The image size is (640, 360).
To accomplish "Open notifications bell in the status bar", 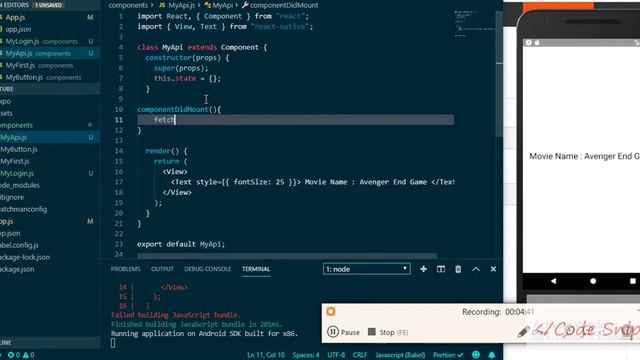I will point(492,355).
